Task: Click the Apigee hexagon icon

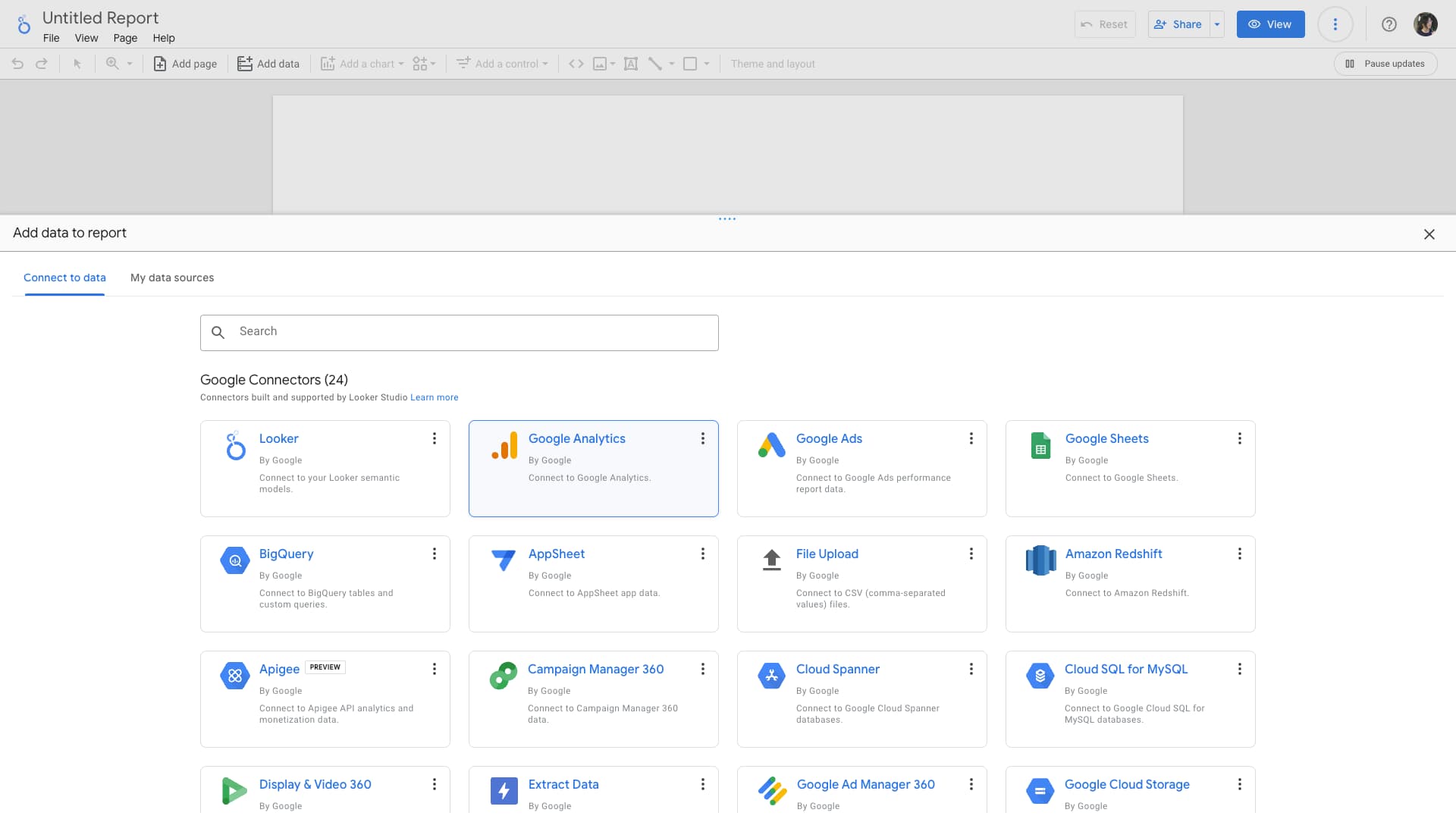Action: [235, 676]
